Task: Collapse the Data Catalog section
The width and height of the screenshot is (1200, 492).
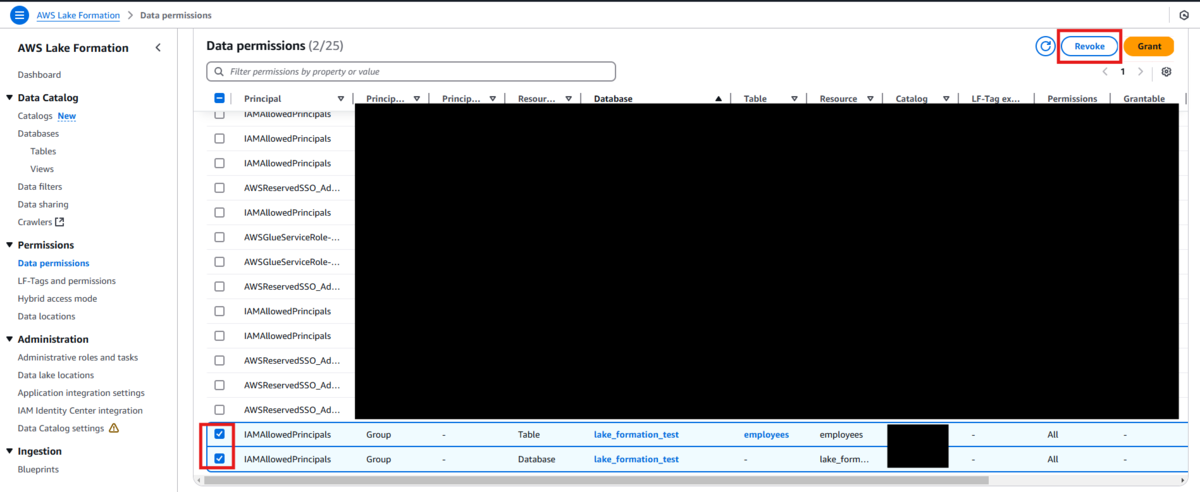Action: pyautogui.click(x=10, y=98)
